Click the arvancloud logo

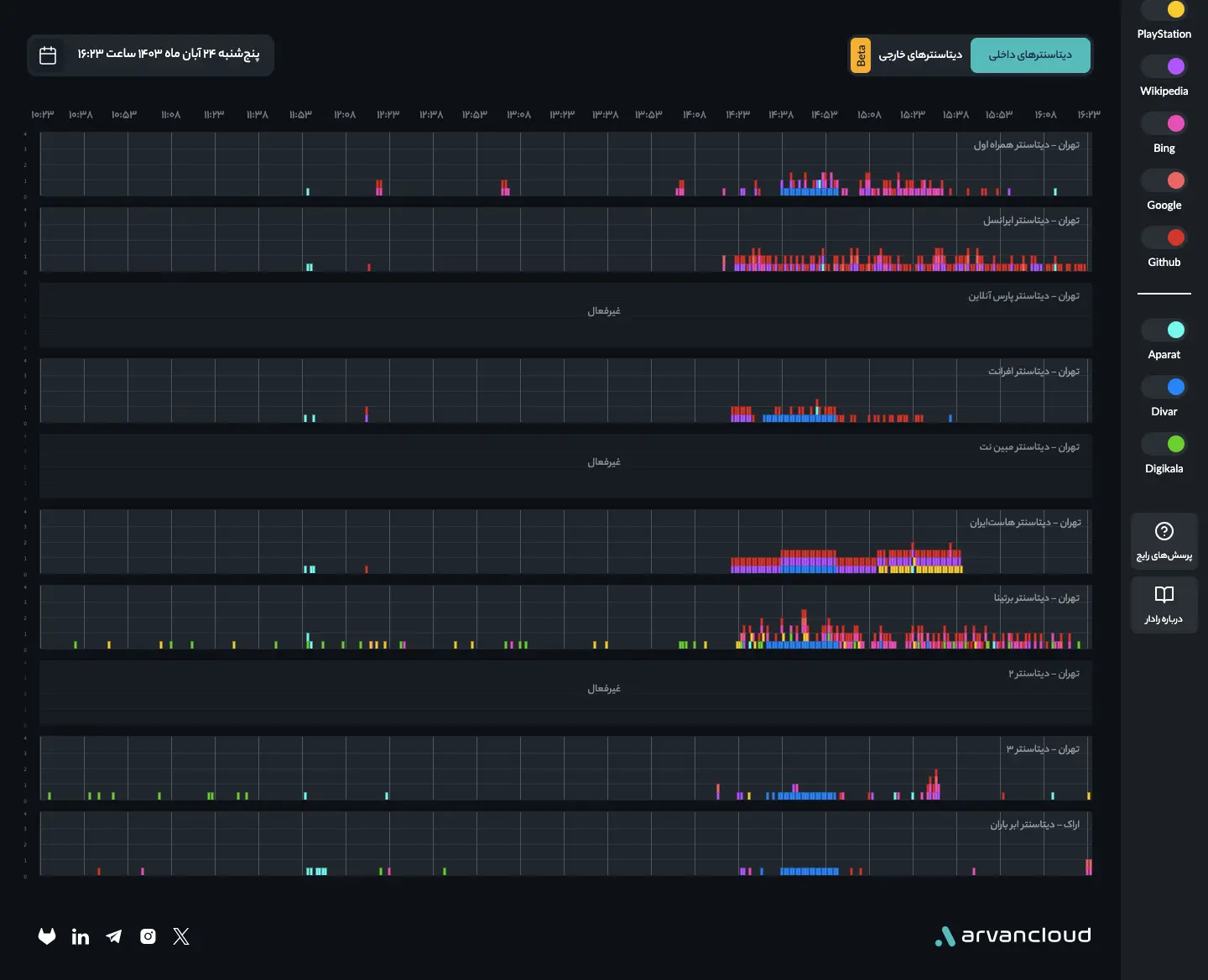click(x=1013, y=936)
